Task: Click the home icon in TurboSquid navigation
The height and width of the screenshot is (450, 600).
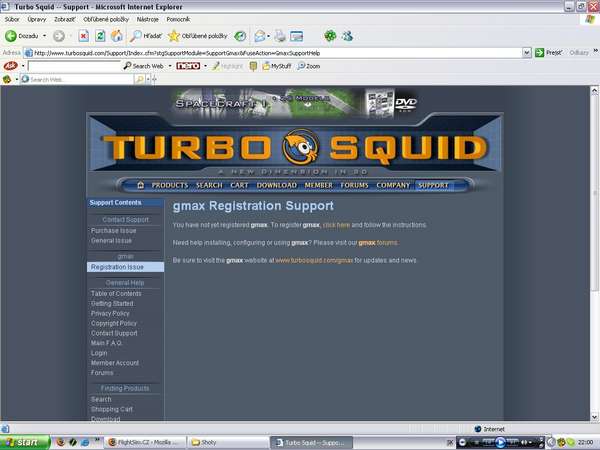Action: (x=140, y=185)
